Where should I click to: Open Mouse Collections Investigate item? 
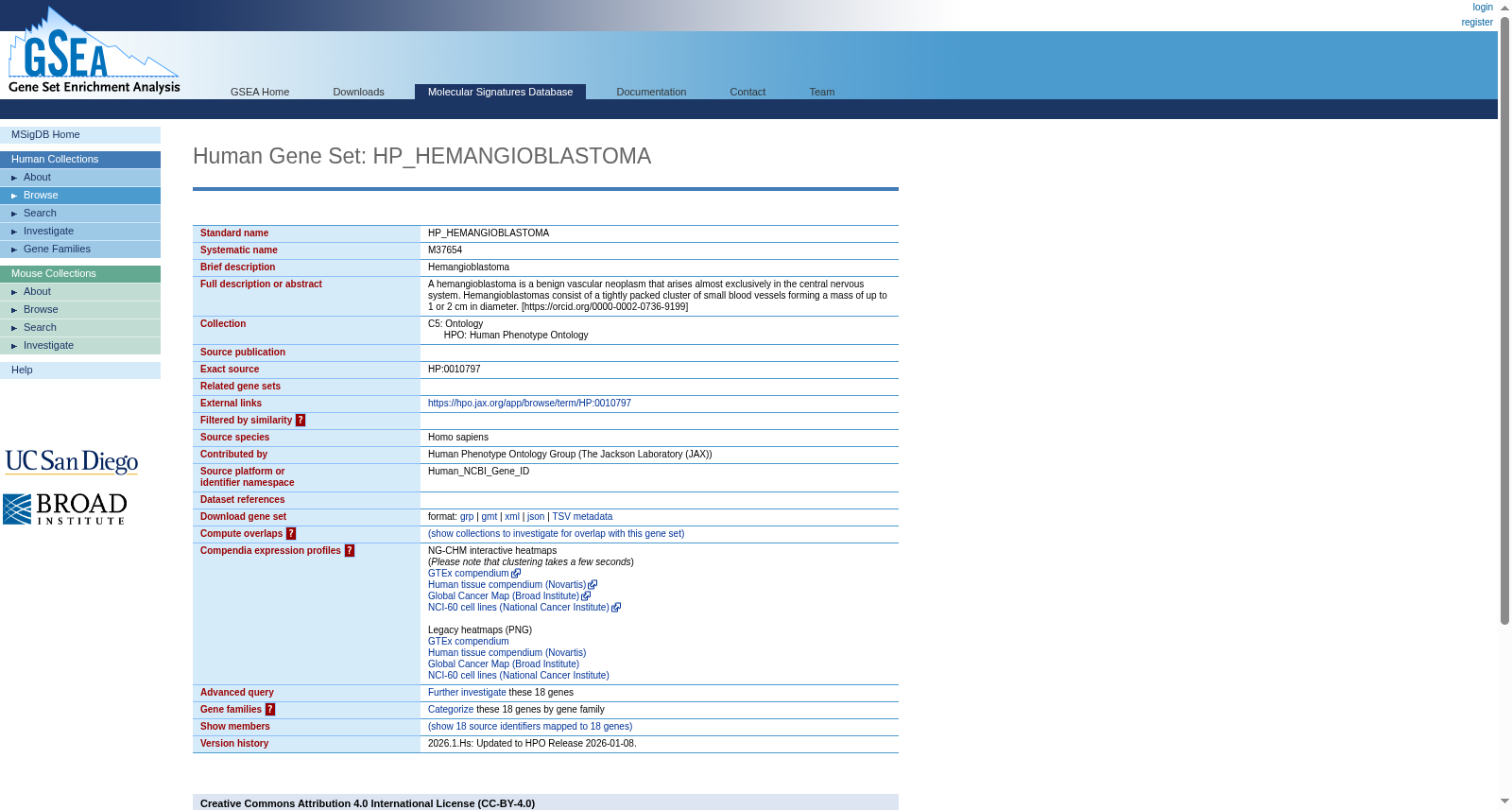(80, 346)
